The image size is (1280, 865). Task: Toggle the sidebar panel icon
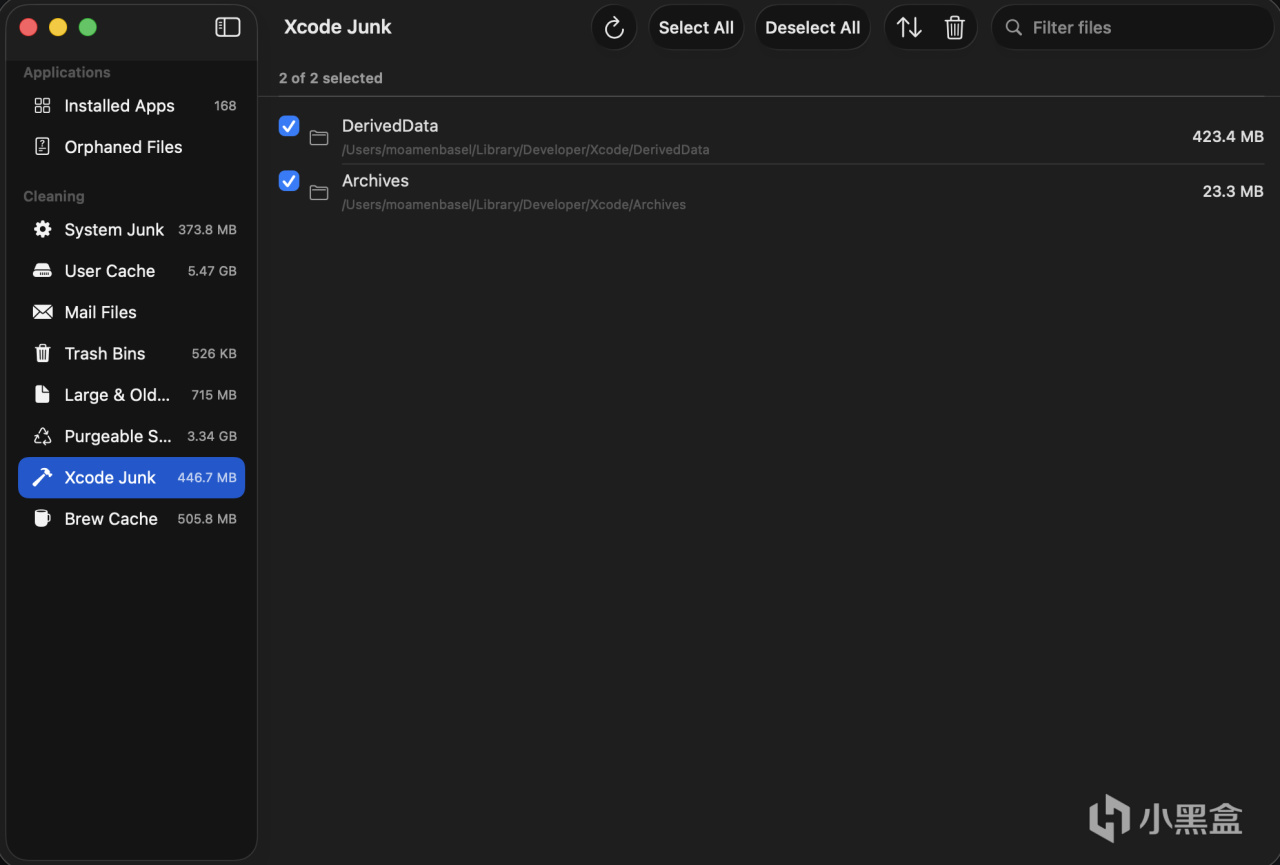[228, 27]
